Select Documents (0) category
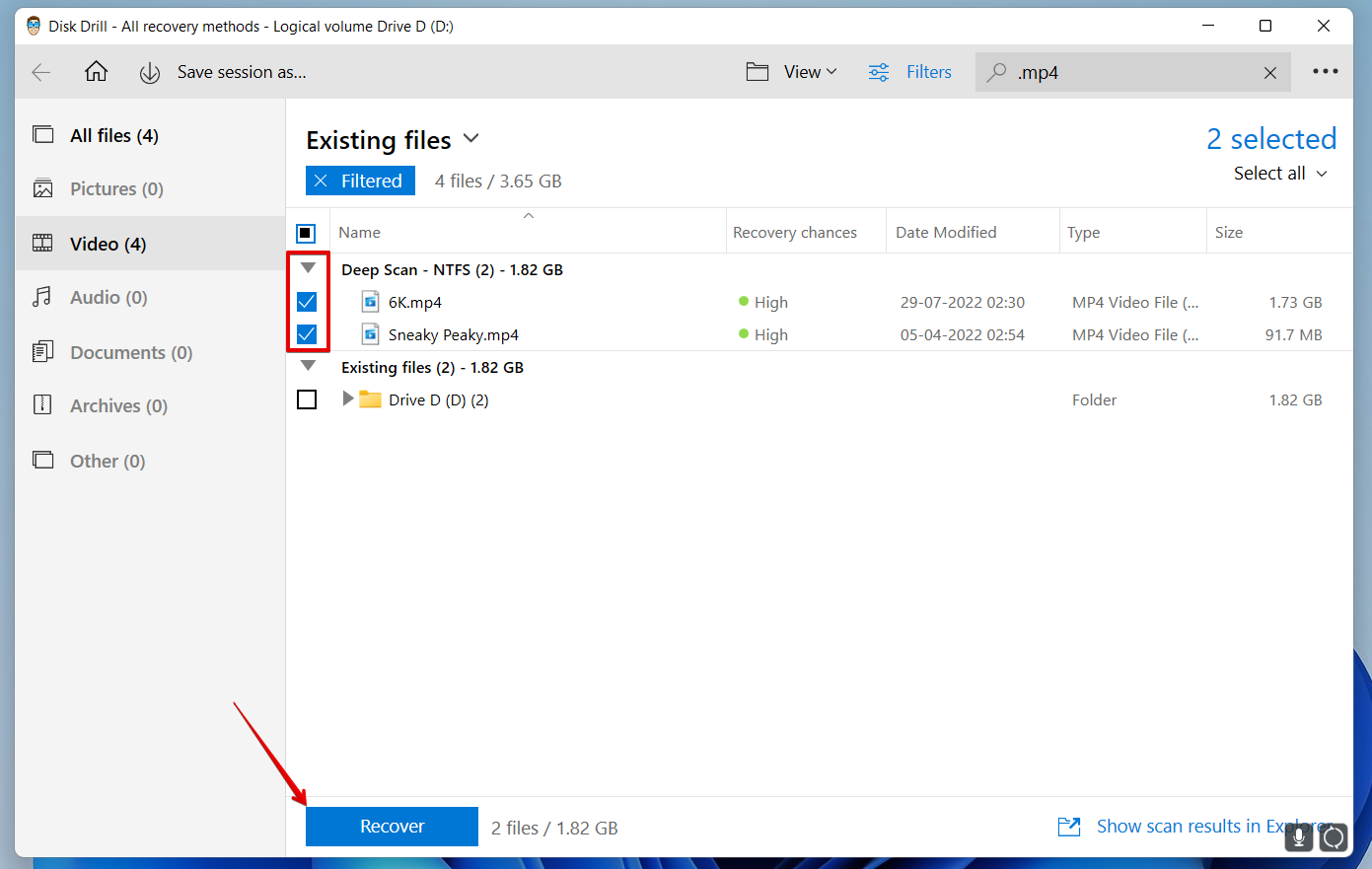1372x869 pixels. pos(150,352)
